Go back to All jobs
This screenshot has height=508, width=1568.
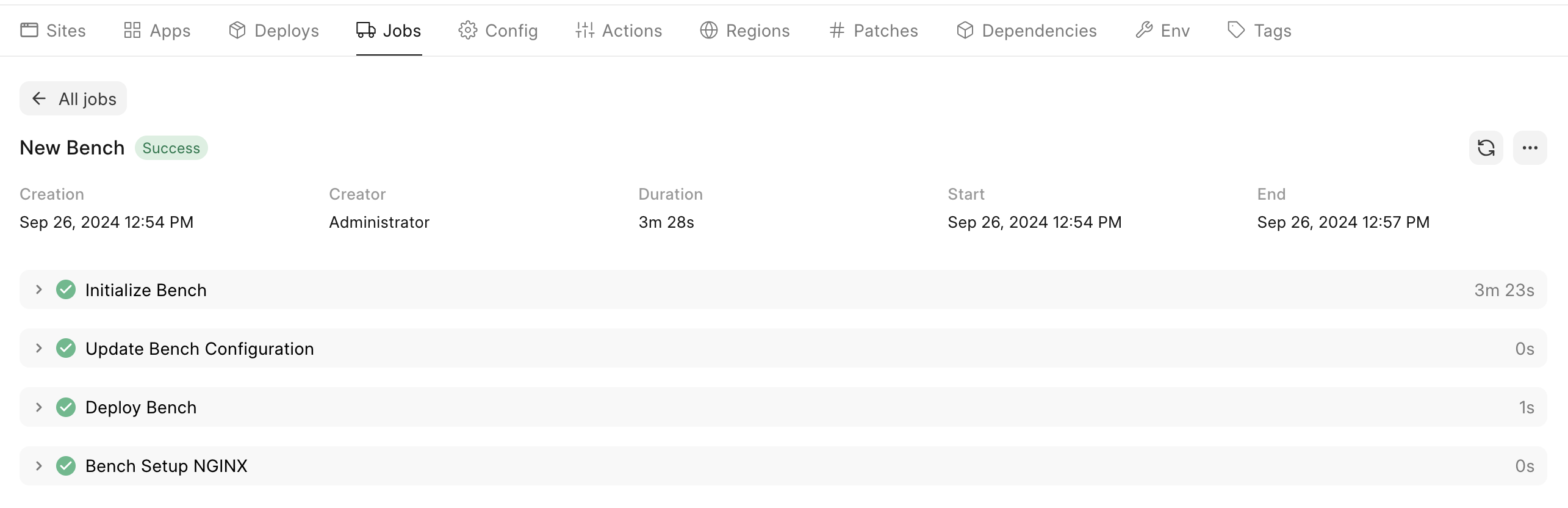tap(73, 98)
